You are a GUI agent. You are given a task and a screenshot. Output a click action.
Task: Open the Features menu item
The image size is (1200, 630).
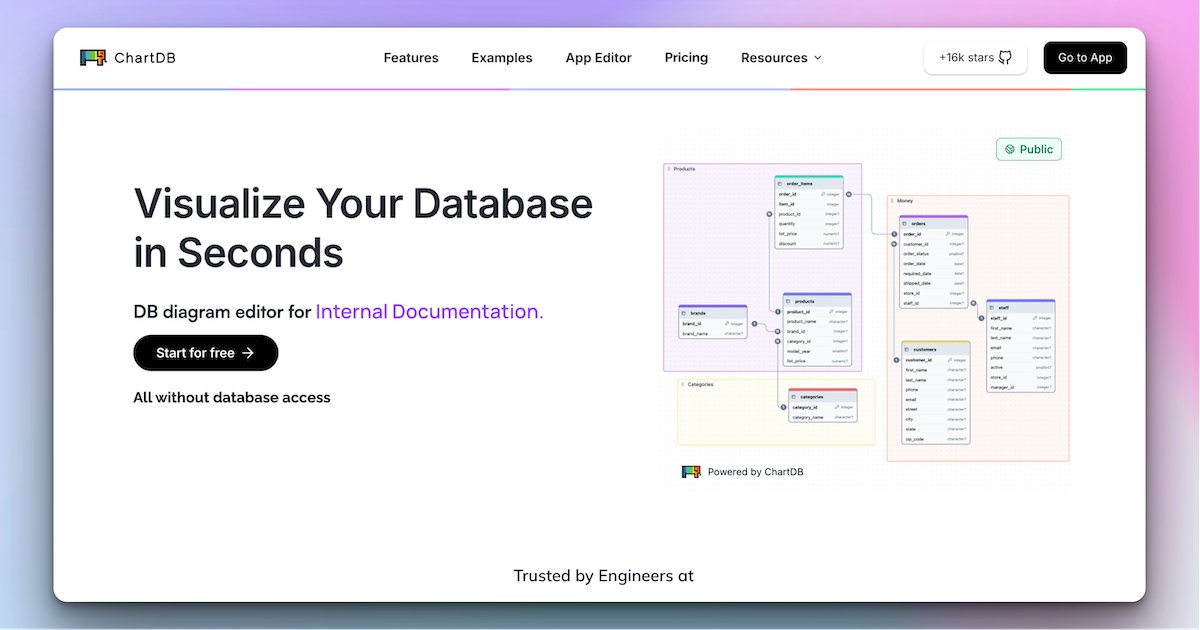click(410, 57)
